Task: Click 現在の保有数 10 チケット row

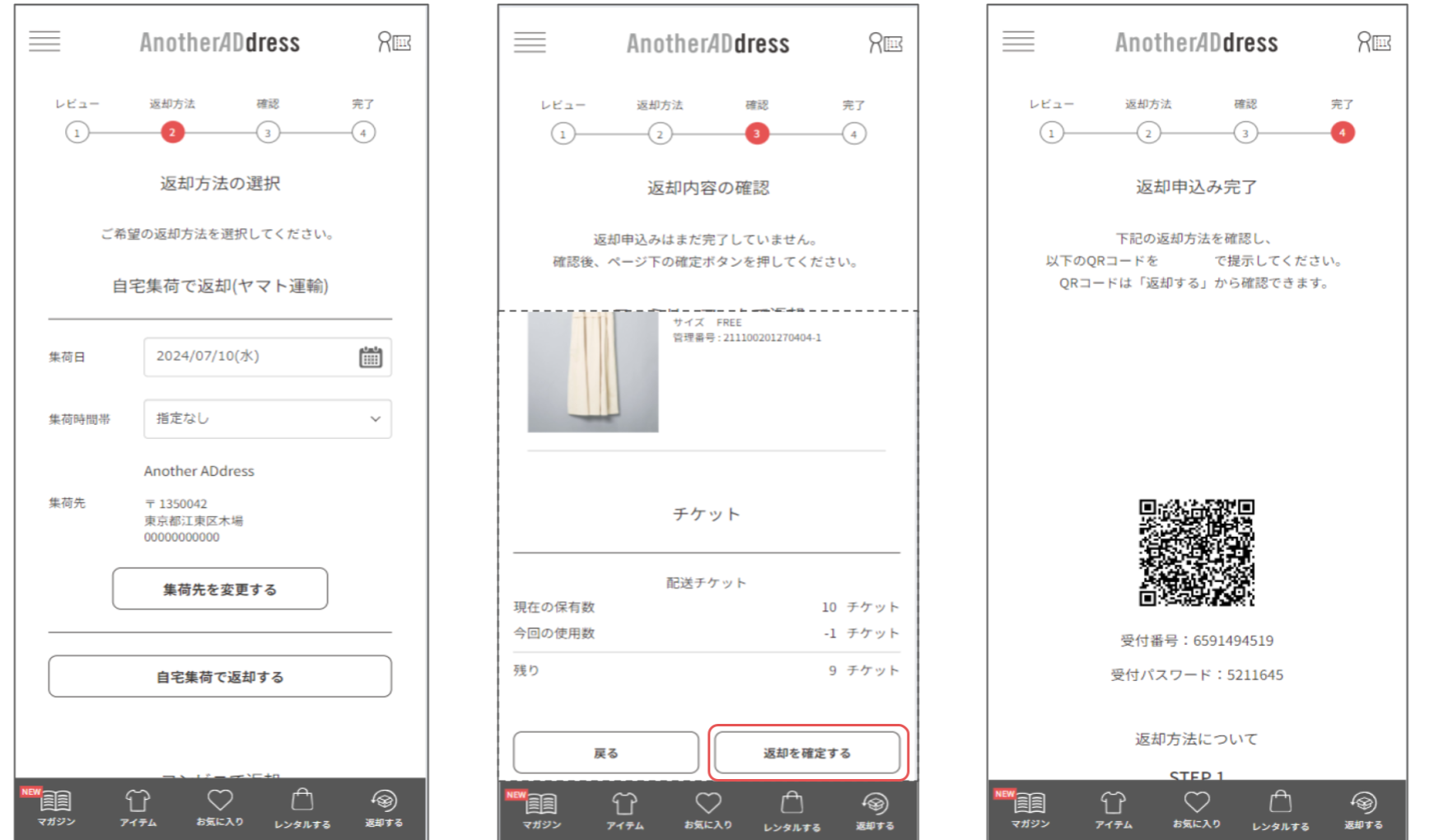Action: [707, 607]
